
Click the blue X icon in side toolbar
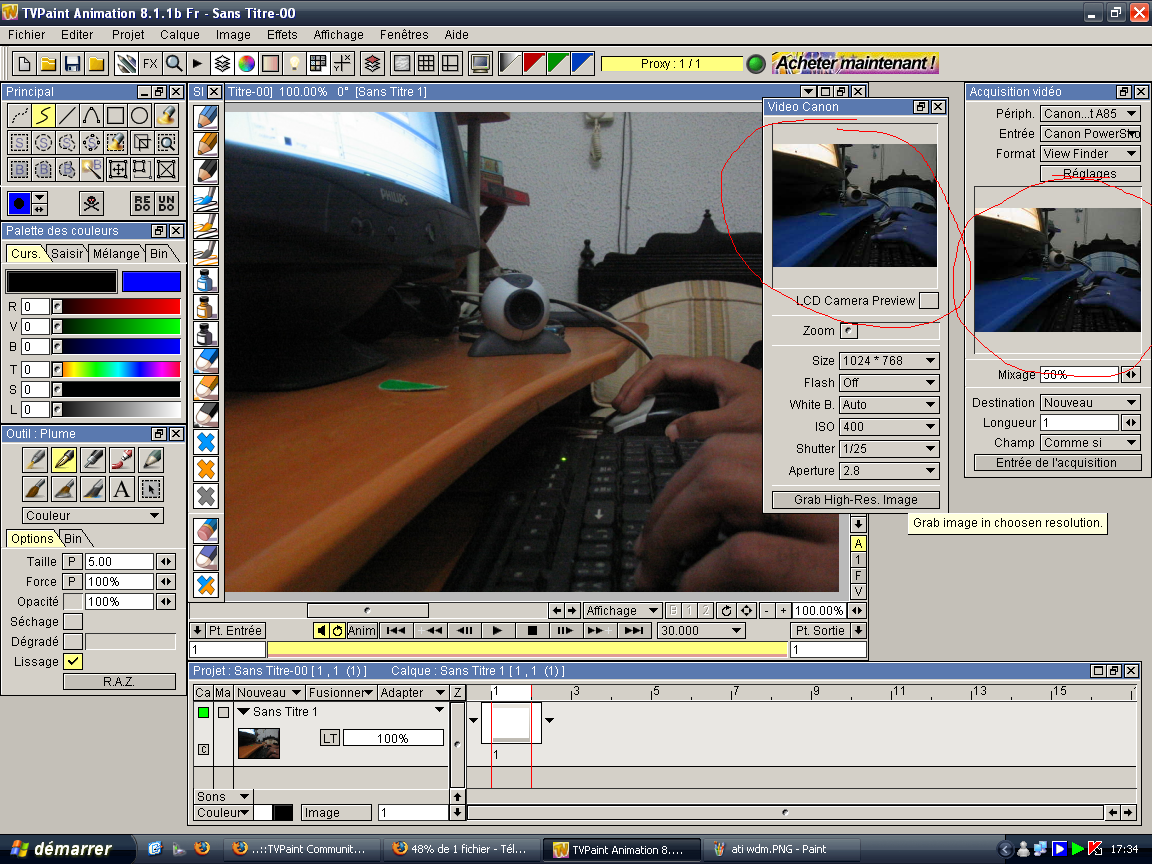(x=206, y=442)
